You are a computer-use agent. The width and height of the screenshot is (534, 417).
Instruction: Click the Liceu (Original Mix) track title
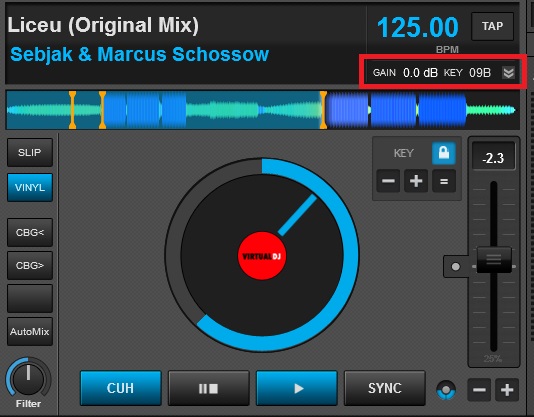(103, 25)
